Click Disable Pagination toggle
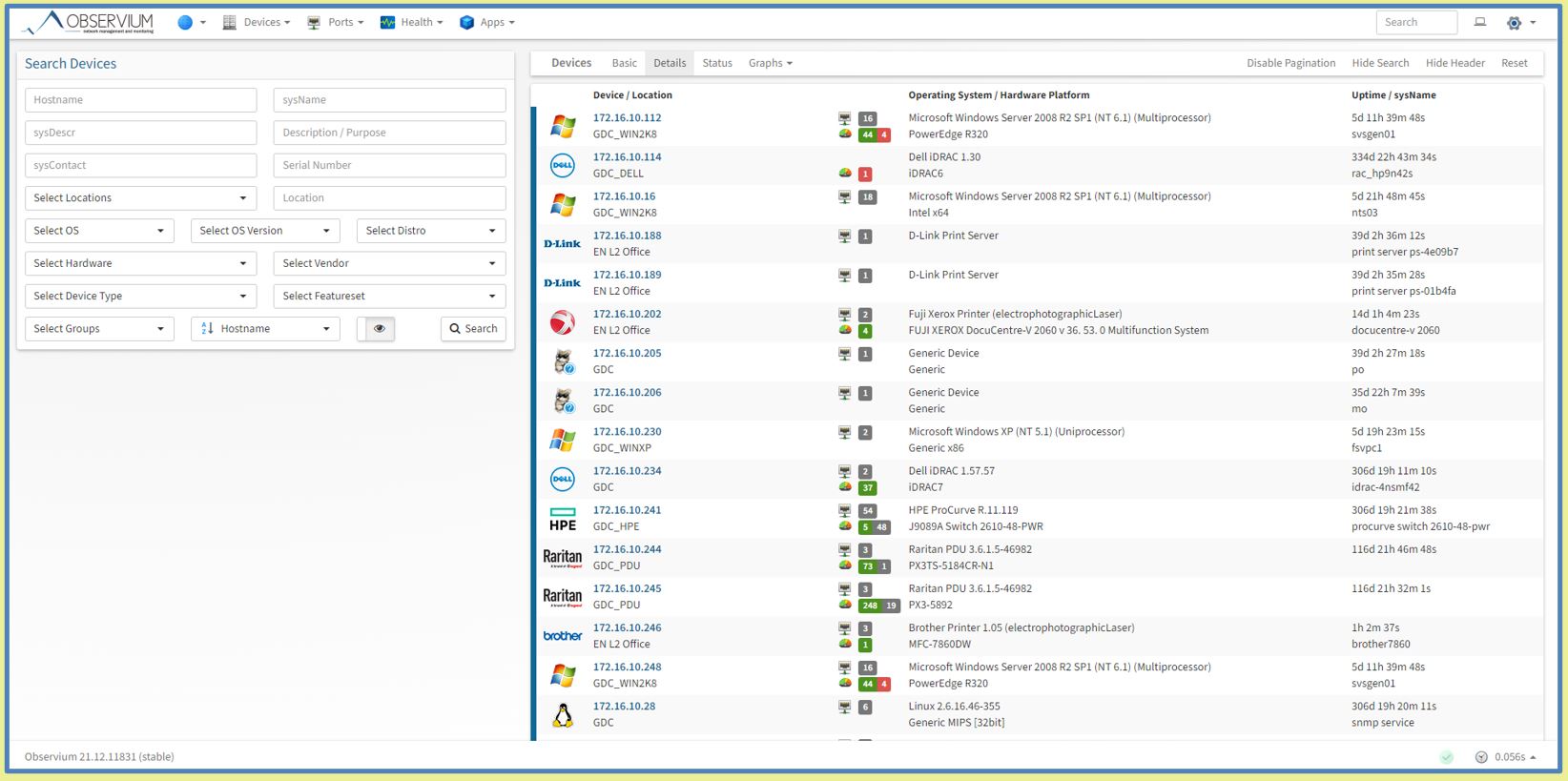 [x=1290, y=63]
